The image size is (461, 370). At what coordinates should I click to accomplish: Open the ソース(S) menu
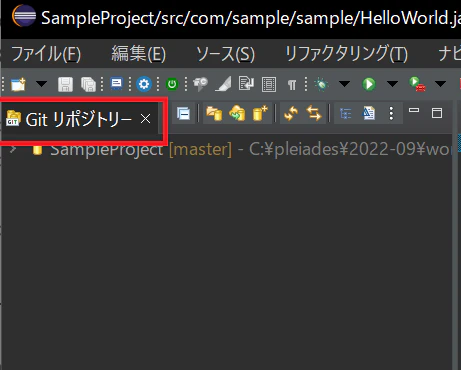(225, 54)
